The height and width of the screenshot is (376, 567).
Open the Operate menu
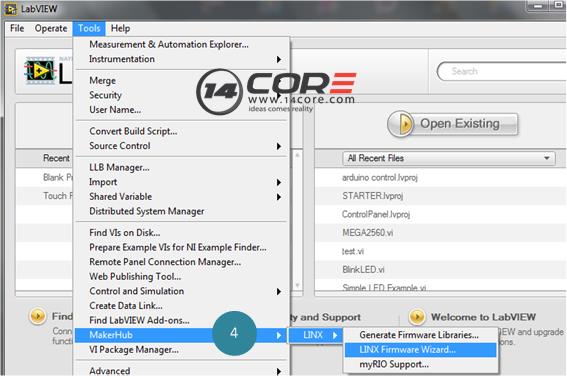pos(51,28)
